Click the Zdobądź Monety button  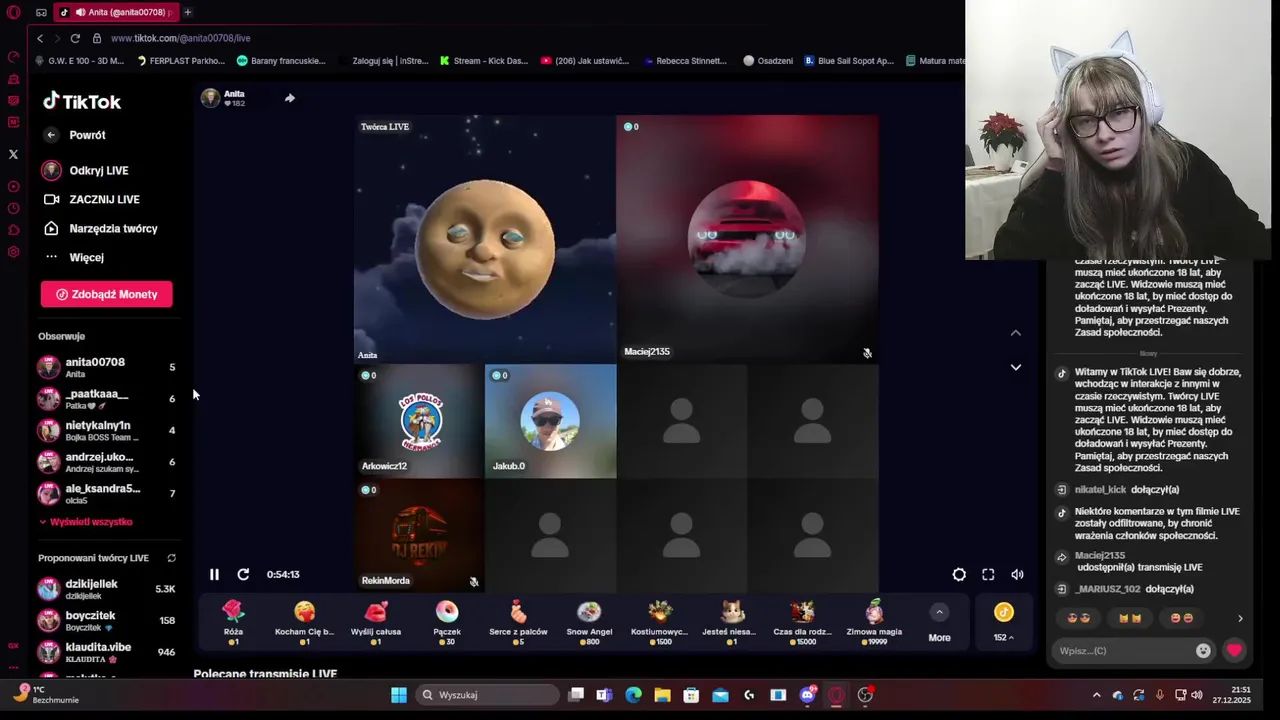pyautogui.click(x=106, y=294)
